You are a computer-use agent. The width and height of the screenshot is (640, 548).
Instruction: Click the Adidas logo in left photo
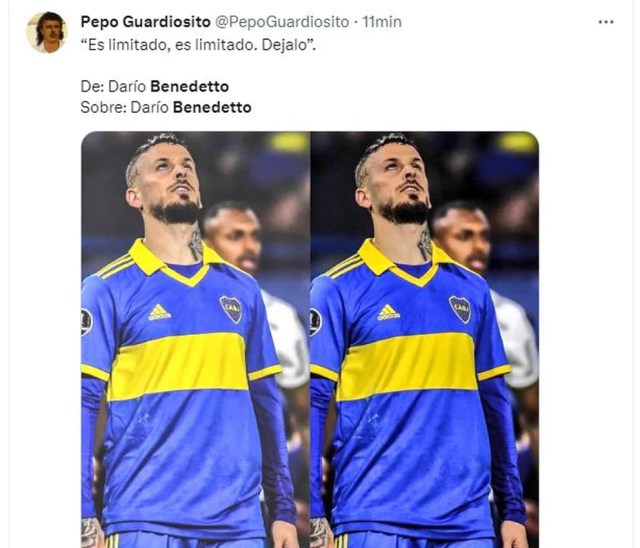pyautogui.click(x=160, y=312)
